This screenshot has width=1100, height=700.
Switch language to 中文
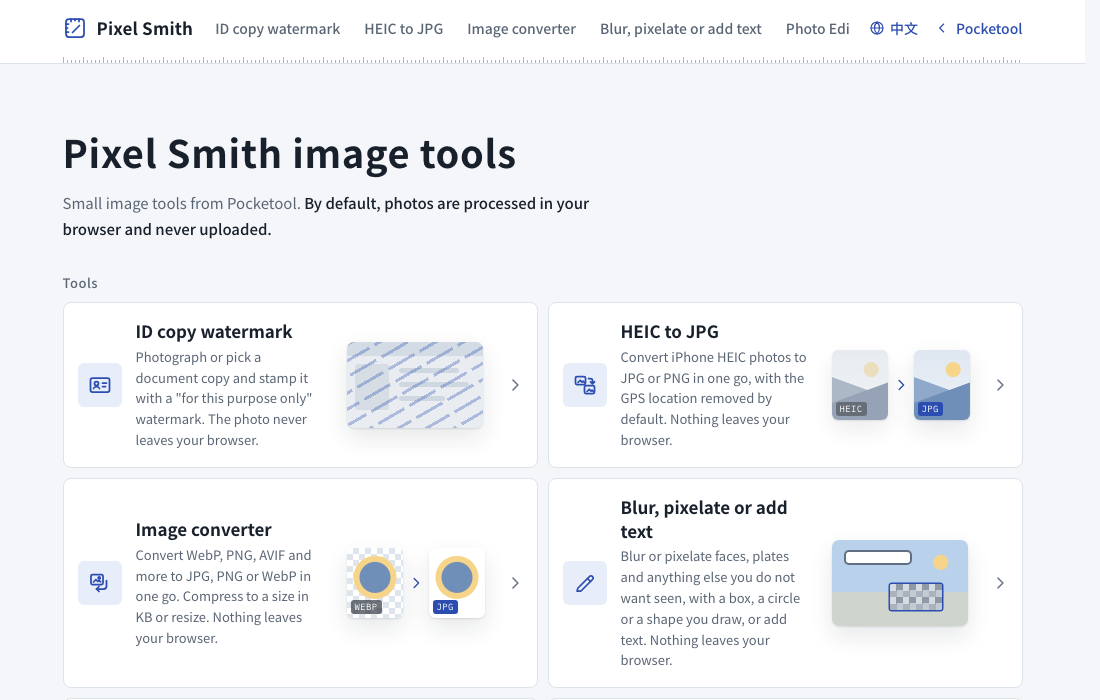coord(904,29)
